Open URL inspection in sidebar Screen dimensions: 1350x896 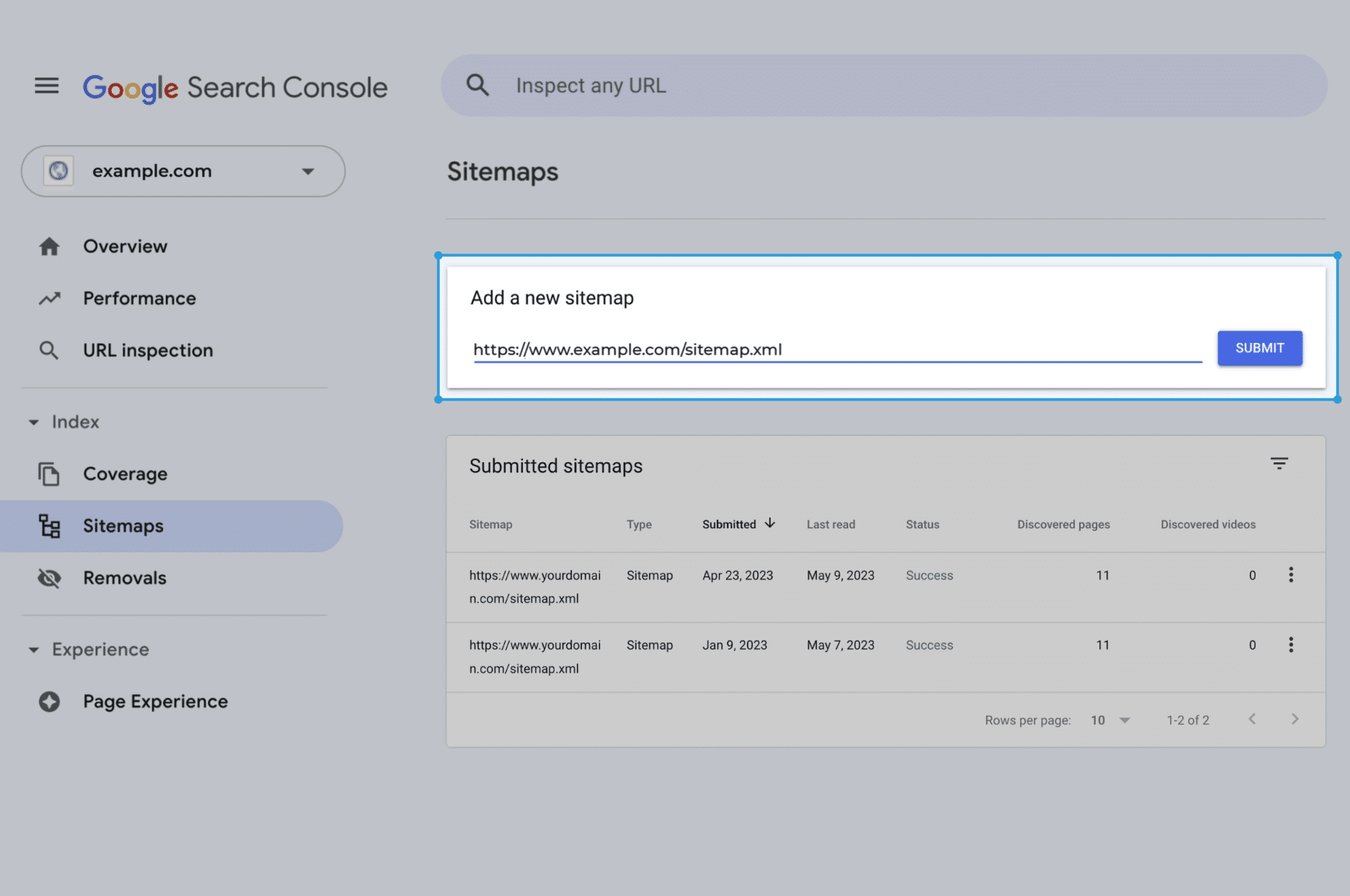[x=148, y=350]
